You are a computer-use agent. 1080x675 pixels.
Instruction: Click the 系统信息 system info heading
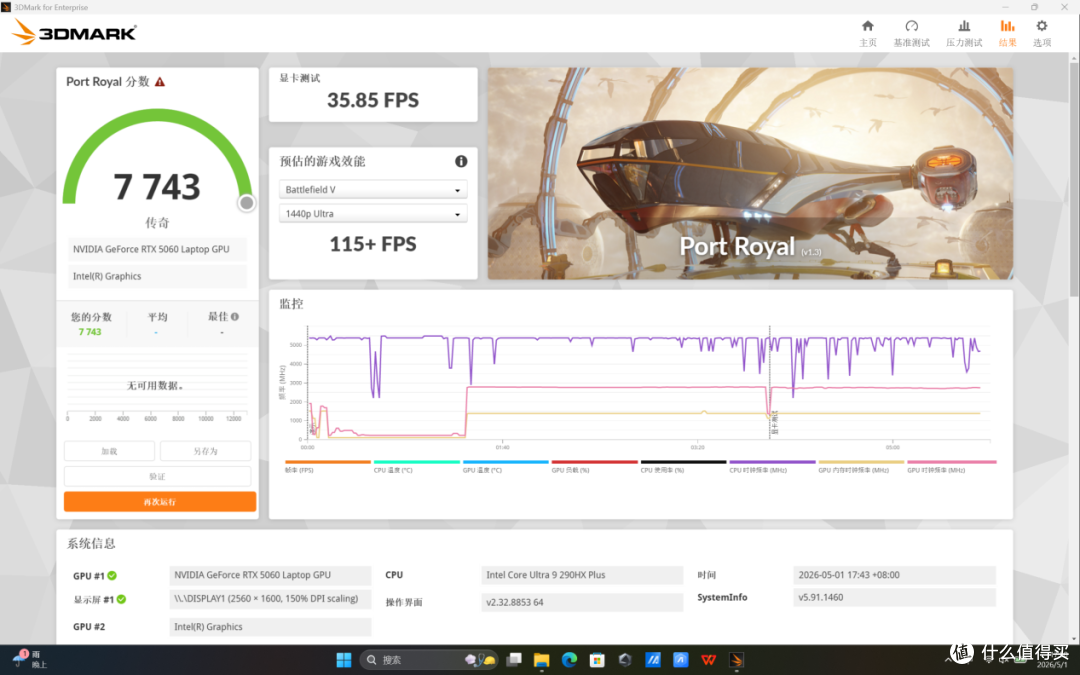[x=91, y=543]
